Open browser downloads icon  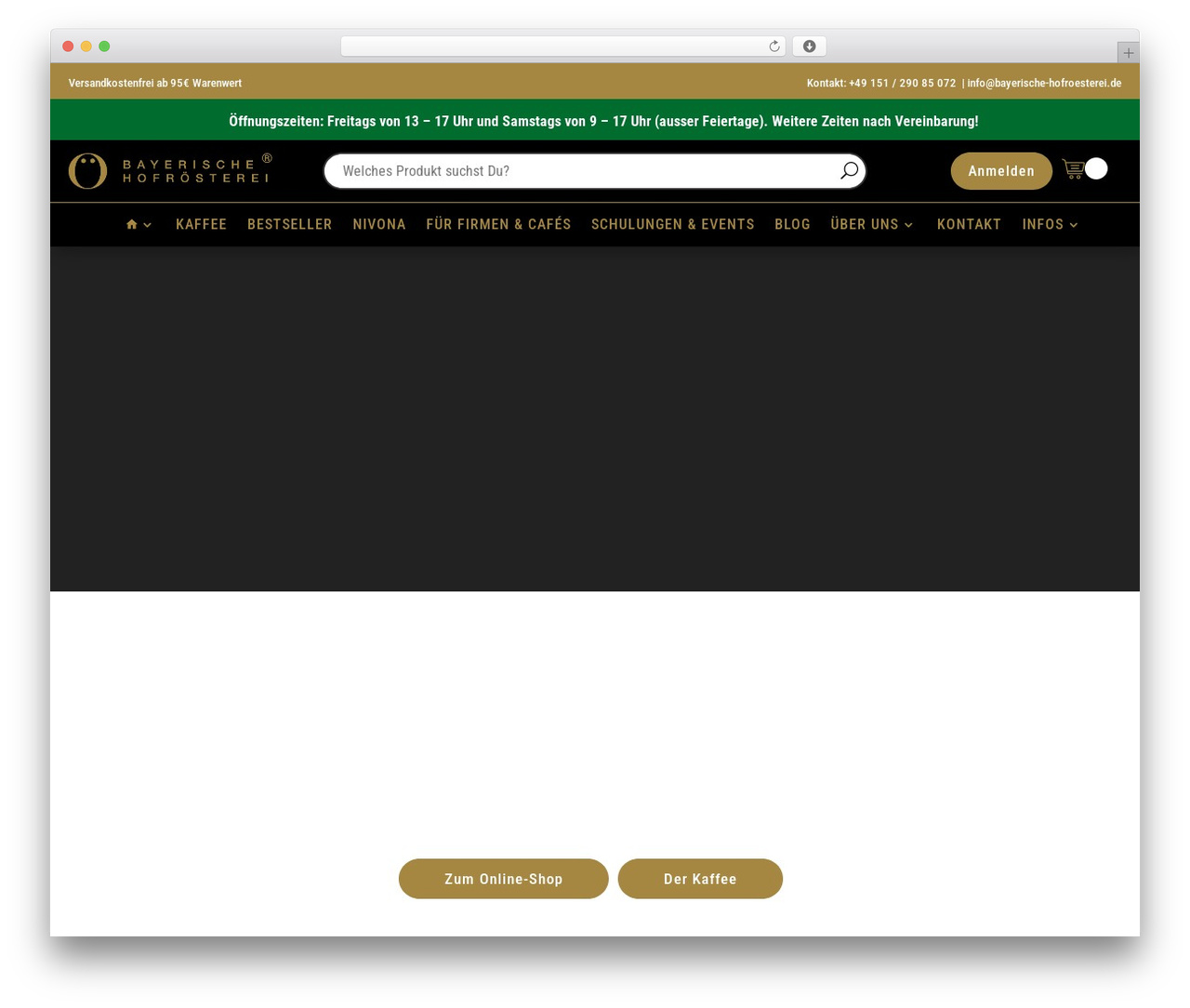pyautogui.click(x=810, y=46)
